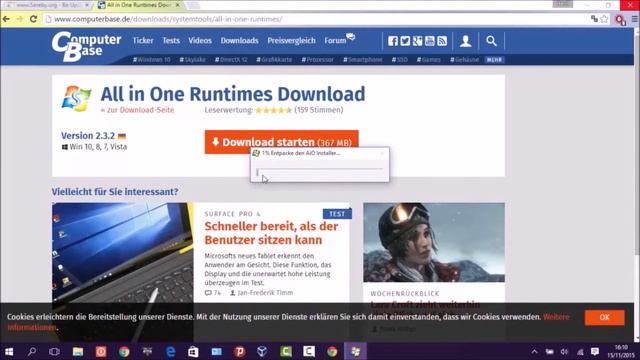The height and width of the screenshot is (360, 640).
Task: Click the browser back arrow
Action: click(x=7, y=19)
